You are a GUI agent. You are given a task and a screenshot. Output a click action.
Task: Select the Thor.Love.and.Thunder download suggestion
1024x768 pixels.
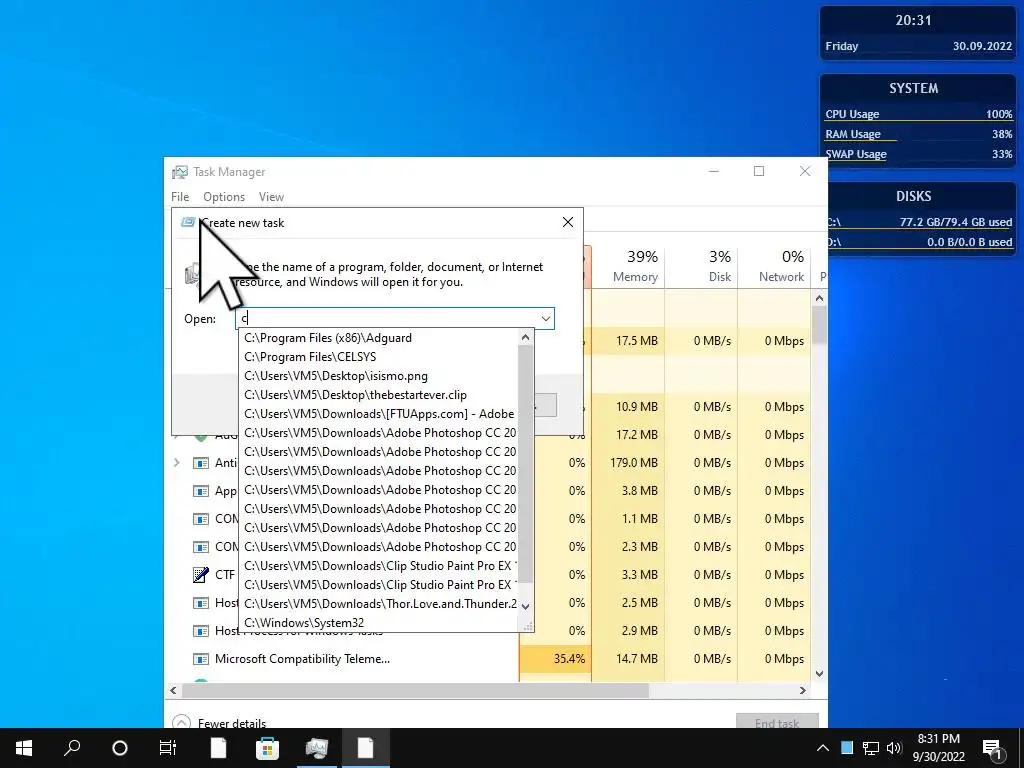(379, 603)
